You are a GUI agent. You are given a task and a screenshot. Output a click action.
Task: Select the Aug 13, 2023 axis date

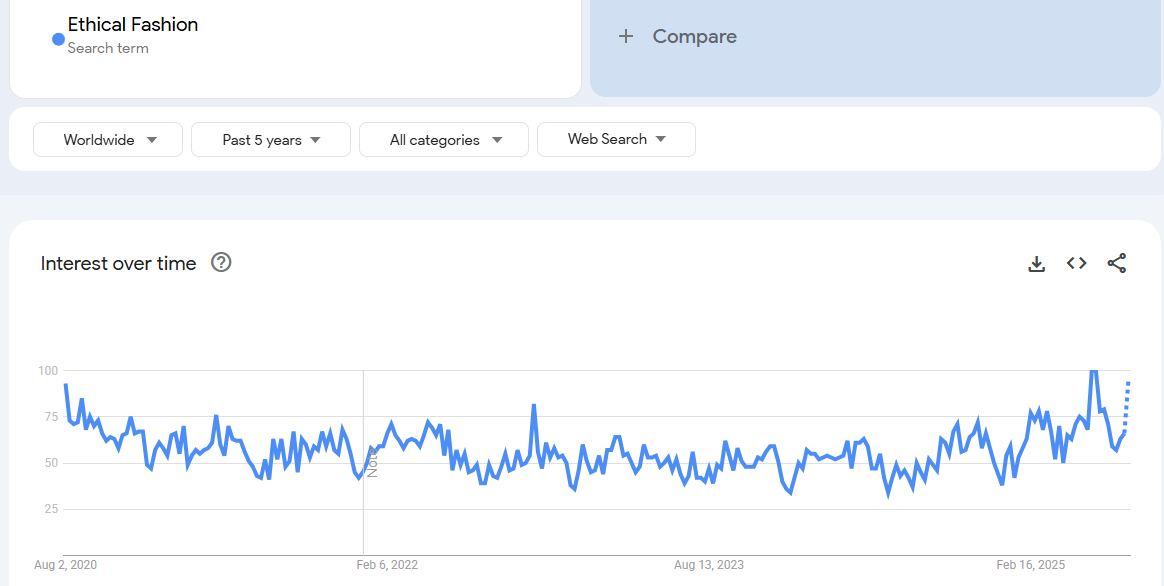(x=708, y=565)
